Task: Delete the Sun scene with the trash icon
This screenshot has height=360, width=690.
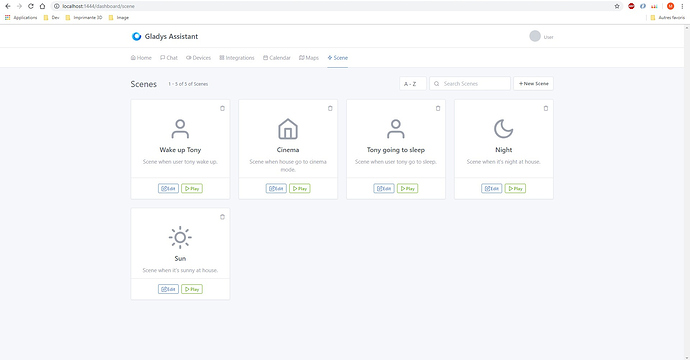Action: (222, 217)
